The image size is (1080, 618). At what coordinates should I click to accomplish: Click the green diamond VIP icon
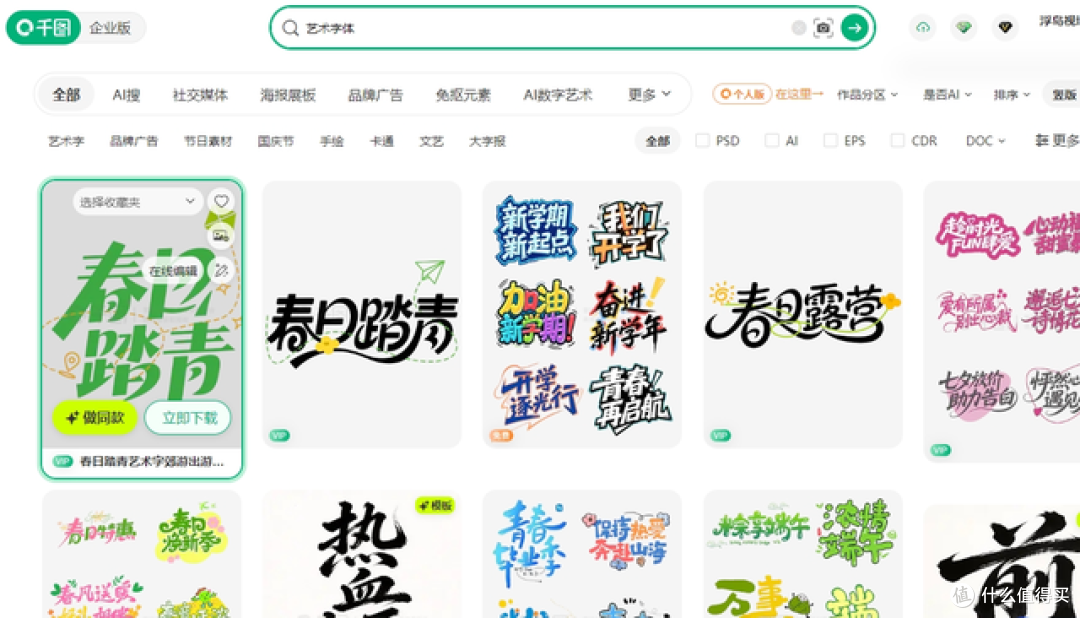pyautogui.click(x=964, y=28)
